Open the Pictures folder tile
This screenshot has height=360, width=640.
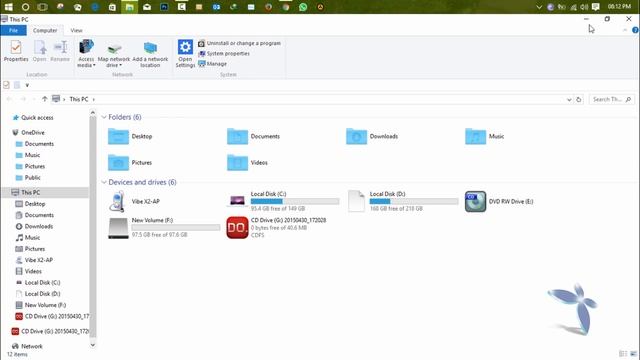pos(130,162)
